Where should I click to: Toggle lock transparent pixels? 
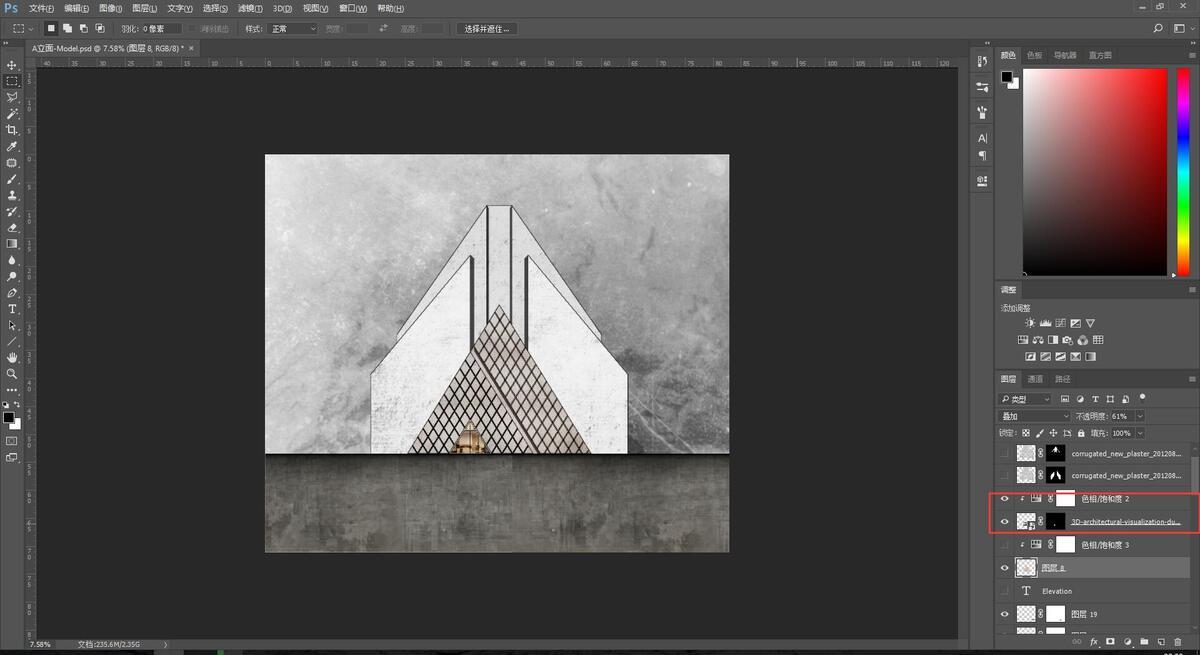(x=1025, y=433)
